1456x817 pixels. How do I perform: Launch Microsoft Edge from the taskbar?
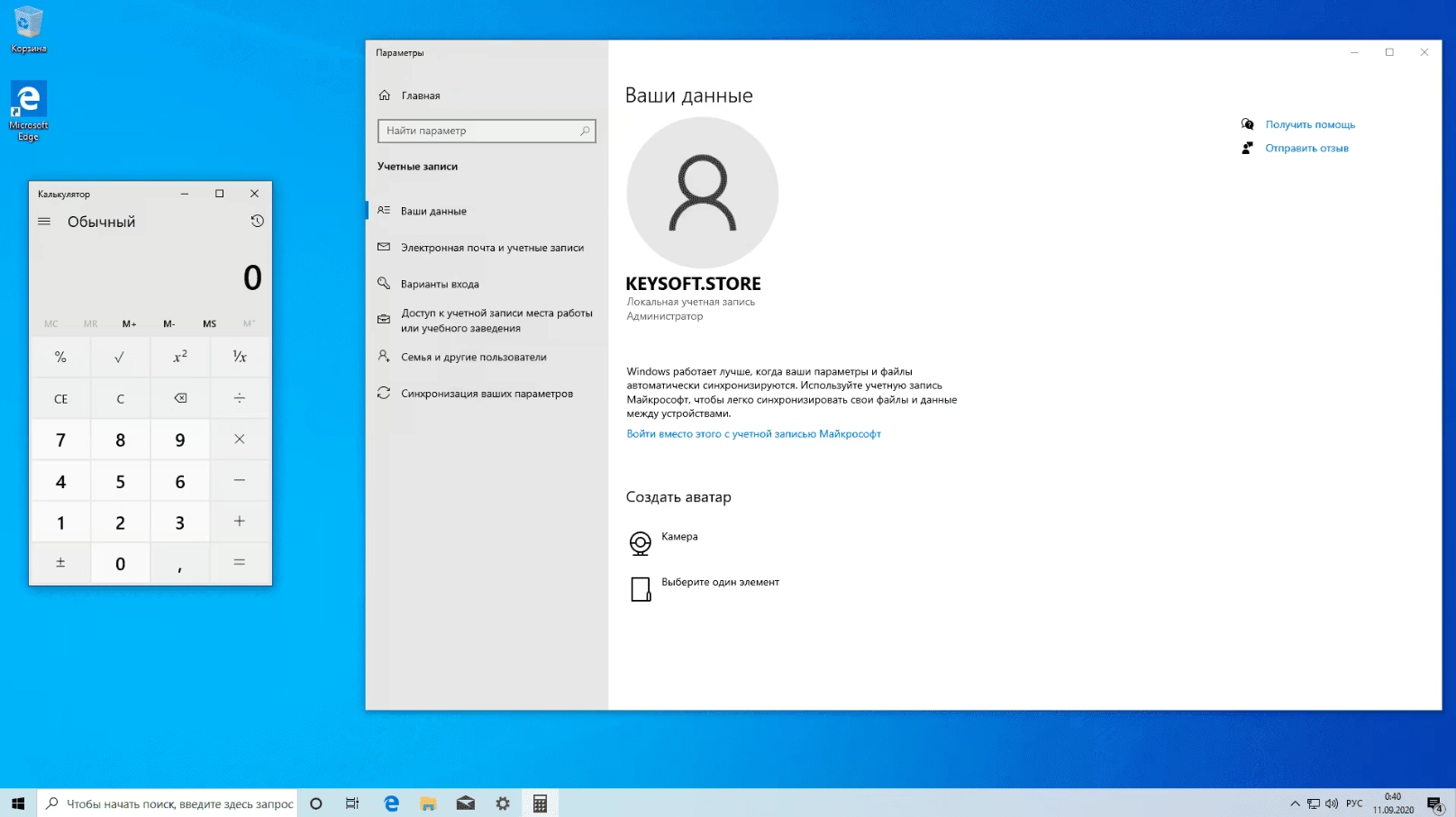[391, 803]
